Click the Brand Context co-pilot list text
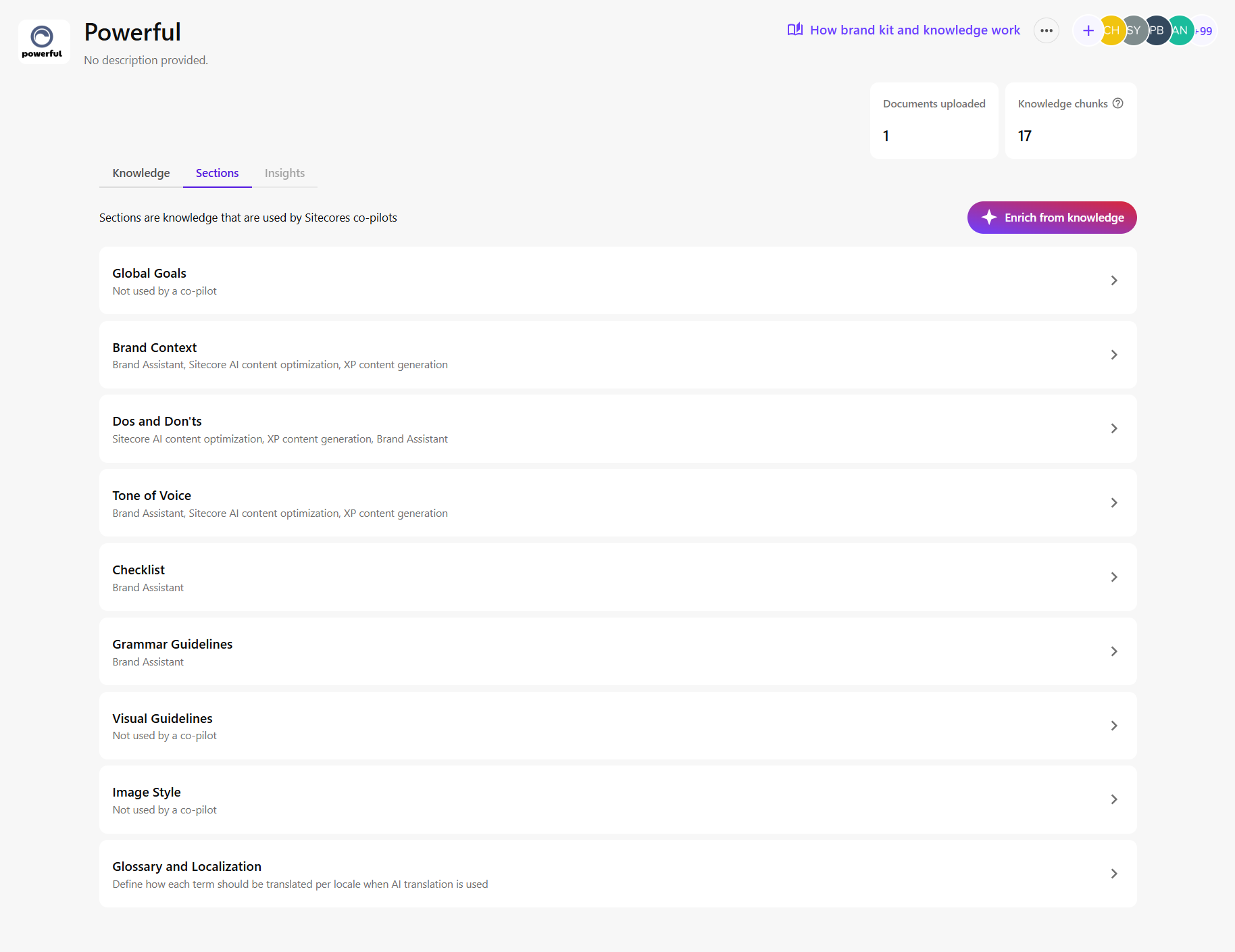This screenshot has width=1235, height=952. [280, 365]
